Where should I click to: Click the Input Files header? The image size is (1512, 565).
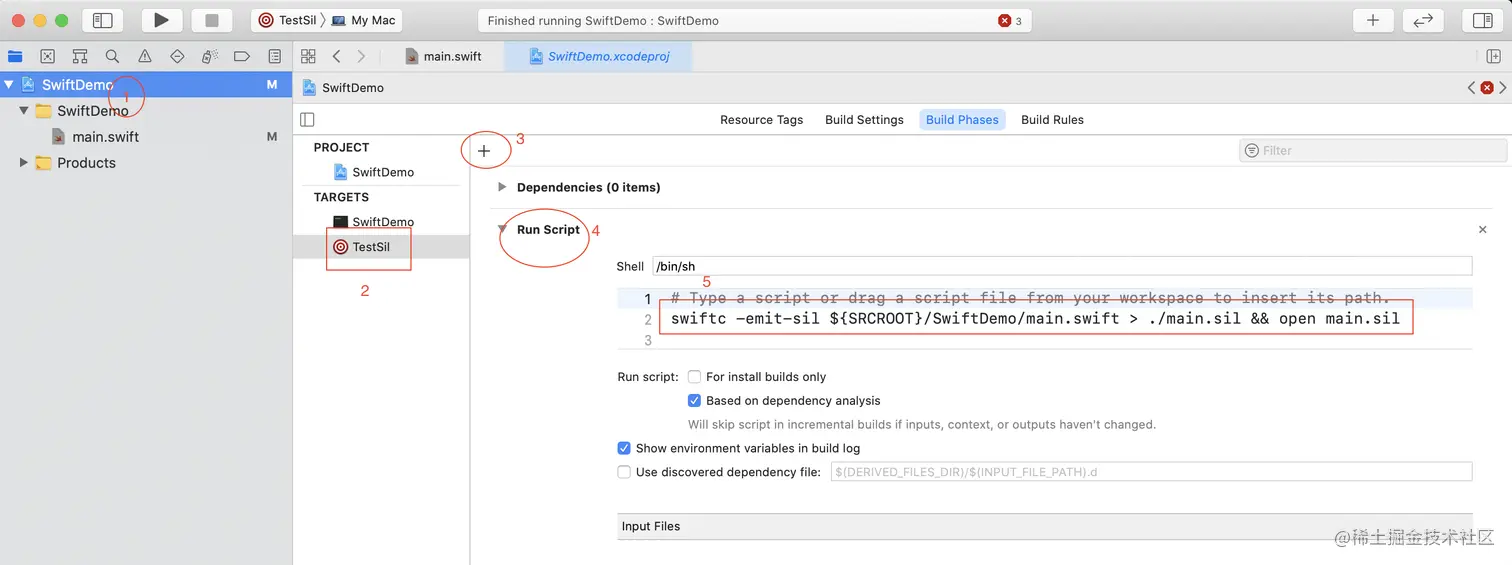(x=1045, y=526)
